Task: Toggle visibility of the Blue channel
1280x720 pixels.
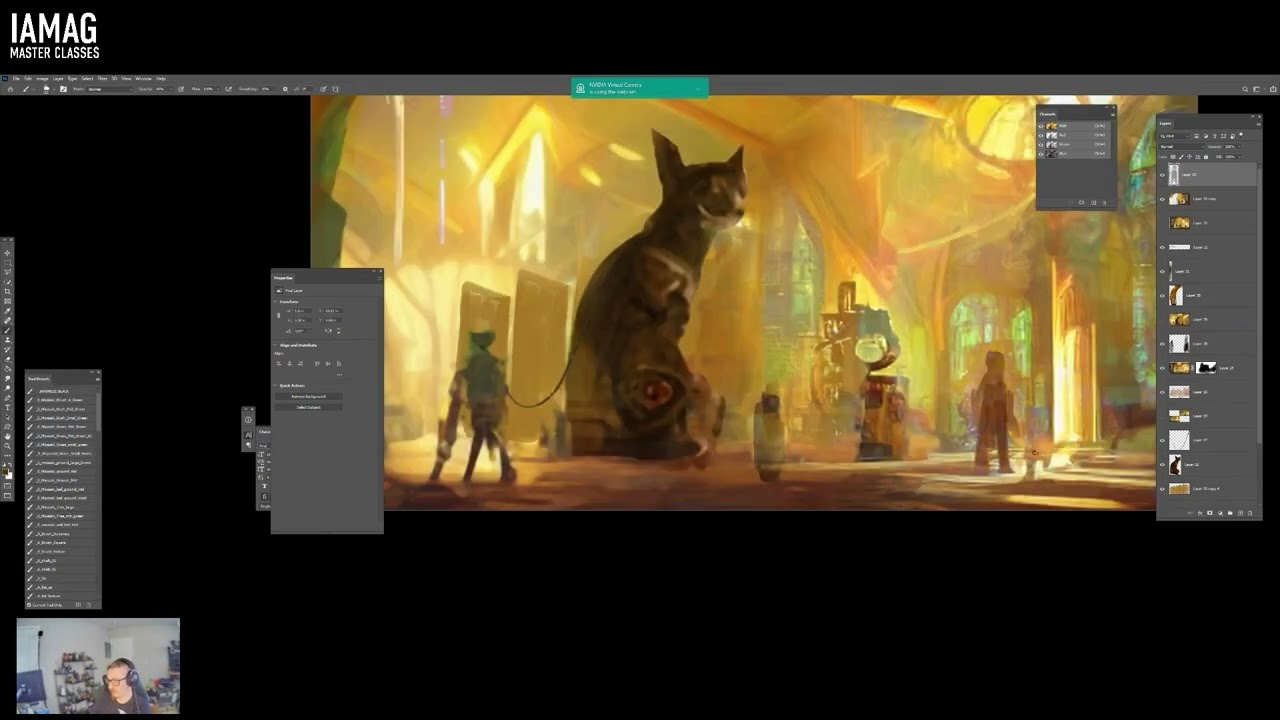Action: (1041, 154)
